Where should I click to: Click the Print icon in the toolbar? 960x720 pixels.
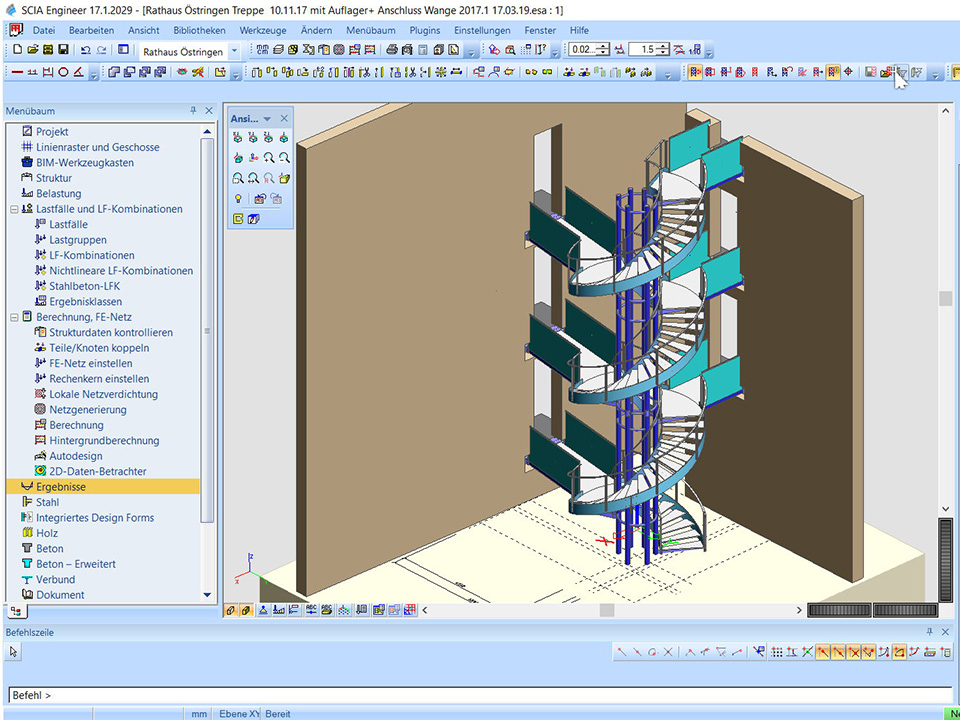point(392,49)
